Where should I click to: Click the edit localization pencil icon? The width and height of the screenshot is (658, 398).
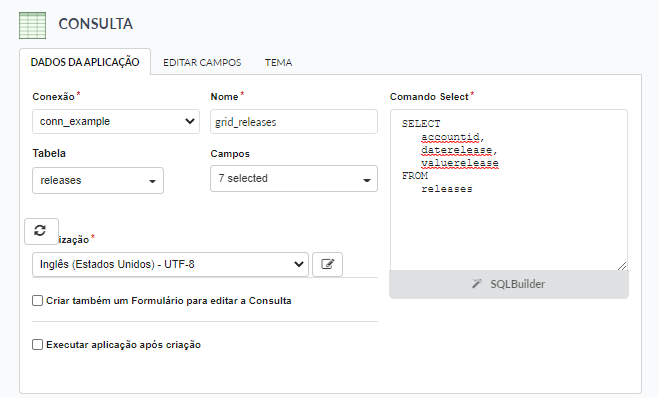point(327,264)
